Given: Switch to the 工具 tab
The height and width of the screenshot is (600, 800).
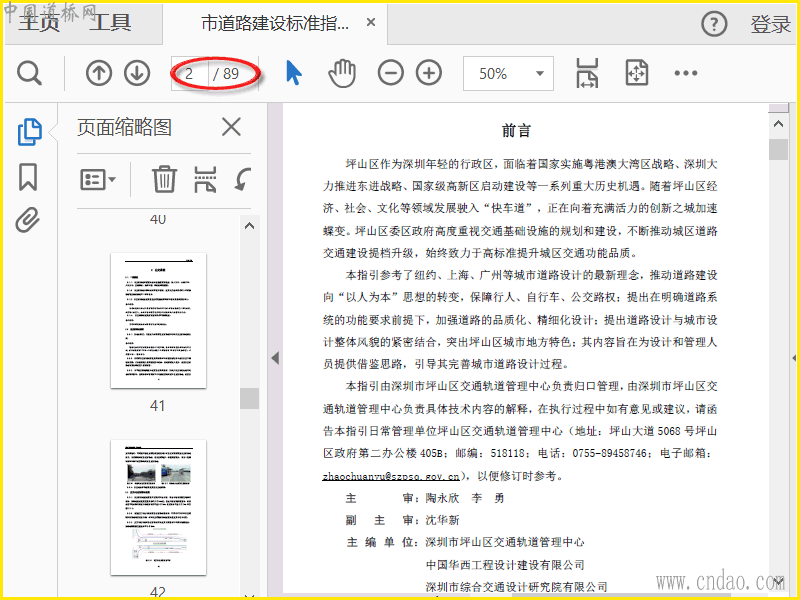Looking at the screenshot, I should pyautogui.click(x=110, y=23).
